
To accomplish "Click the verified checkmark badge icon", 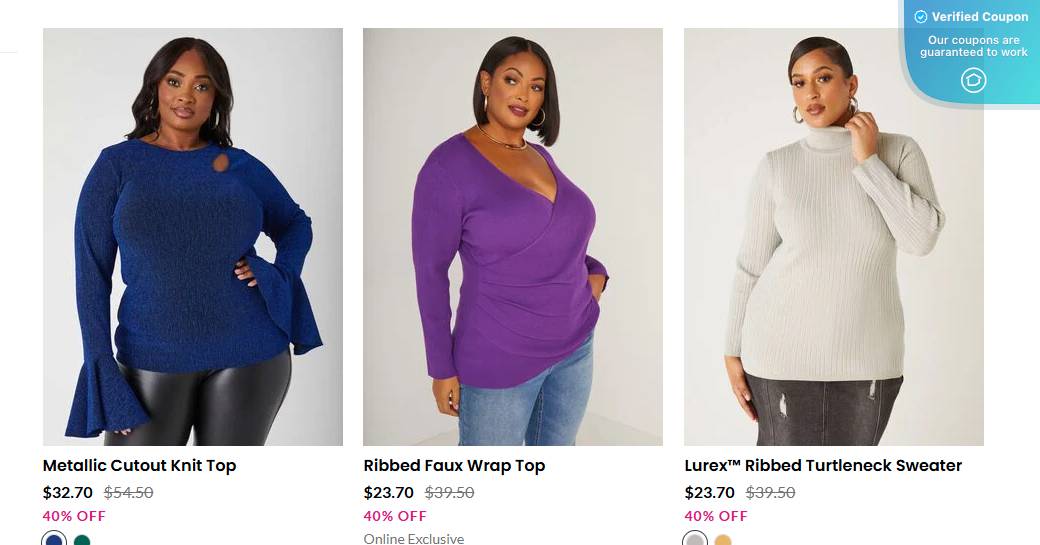I will tap(920, 17).
